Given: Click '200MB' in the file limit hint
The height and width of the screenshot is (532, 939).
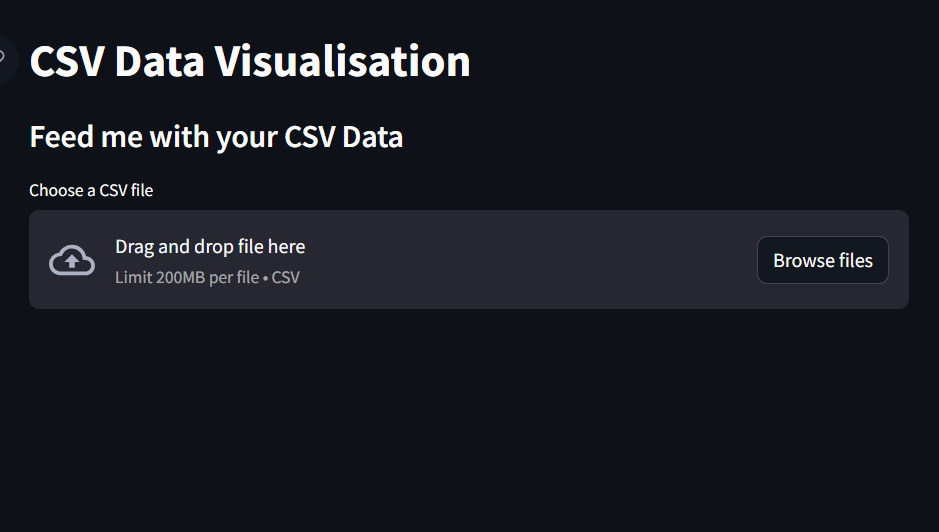Looking at the screenshot, I should 180,277.
